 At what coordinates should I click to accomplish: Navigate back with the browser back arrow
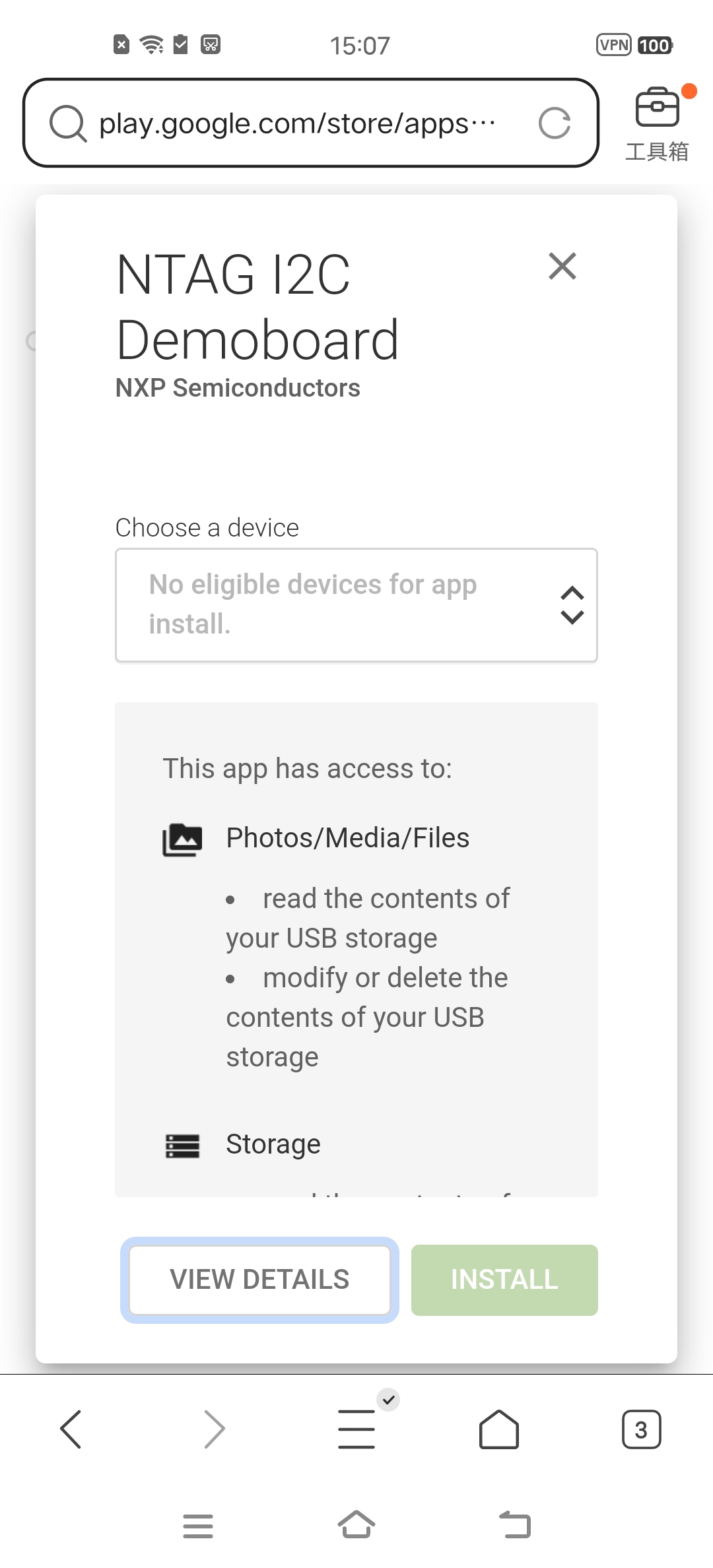click(x=71, y=1429)
